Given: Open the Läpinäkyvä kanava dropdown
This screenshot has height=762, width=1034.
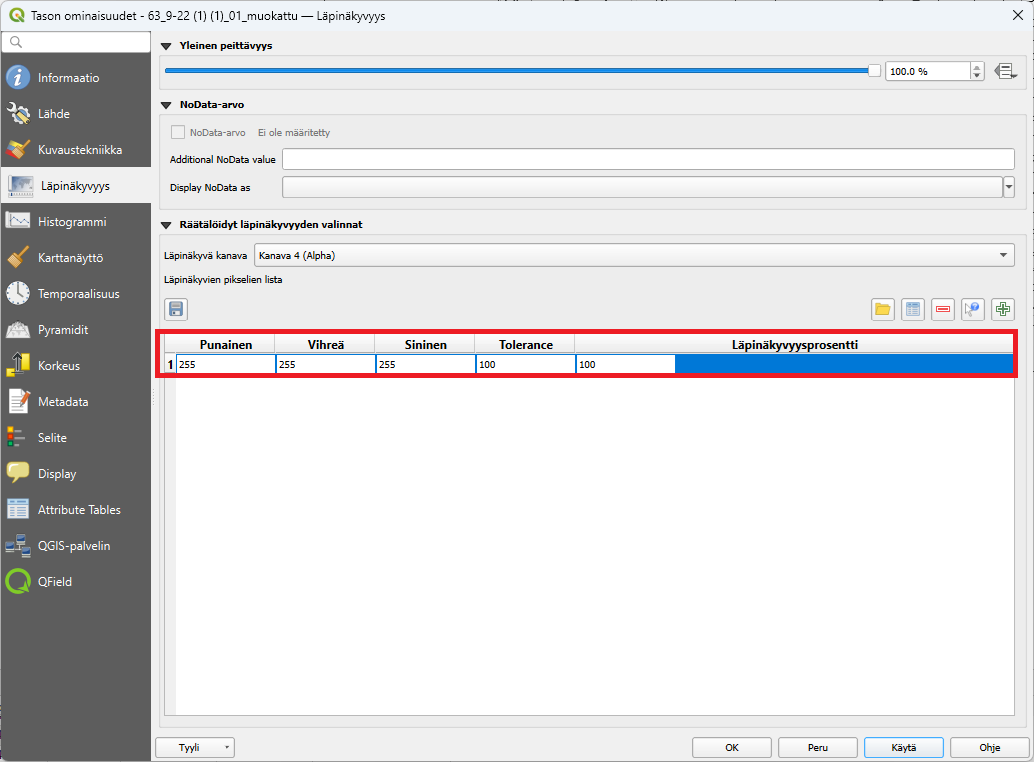Looking at the screenshot, I should (x=634, y=255).
